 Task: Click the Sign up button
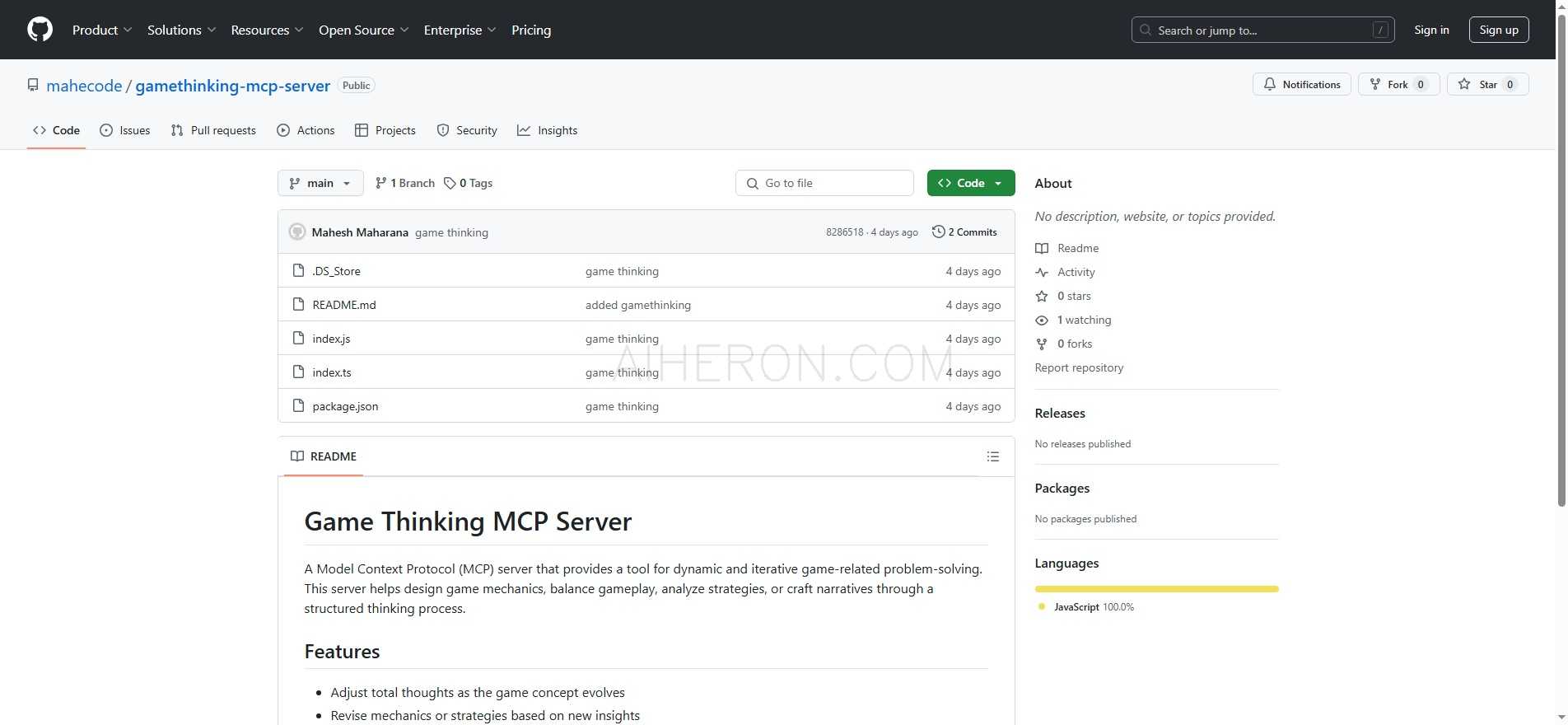pos(1499,30)
